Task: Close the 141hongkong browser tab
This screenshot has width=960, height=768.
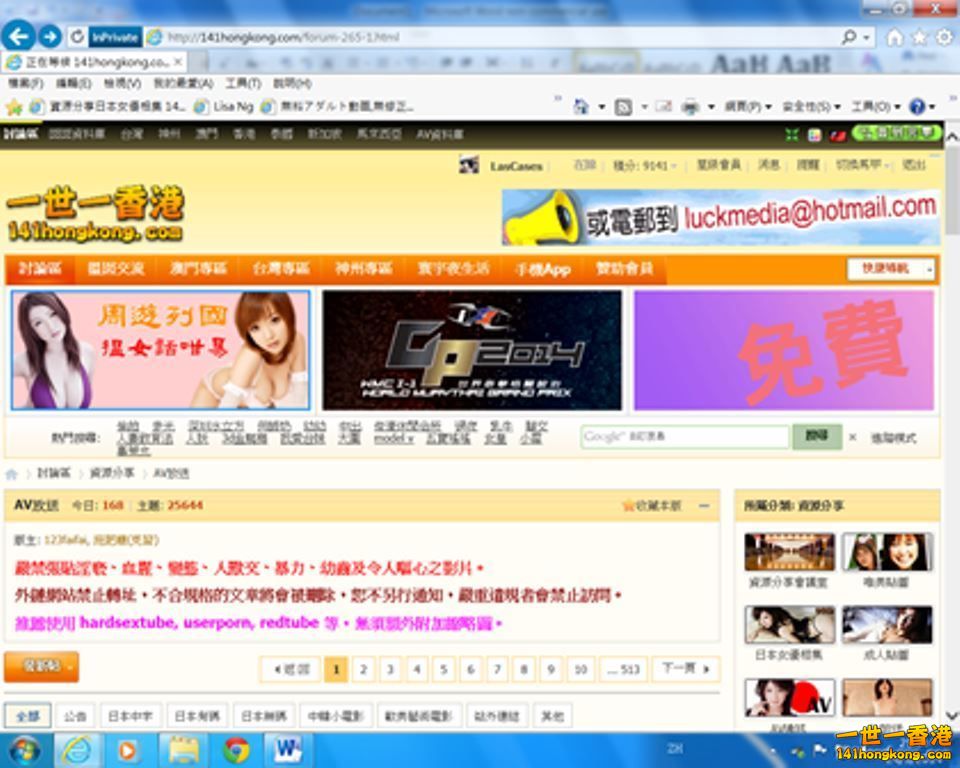Action: [x=178, y=62]
